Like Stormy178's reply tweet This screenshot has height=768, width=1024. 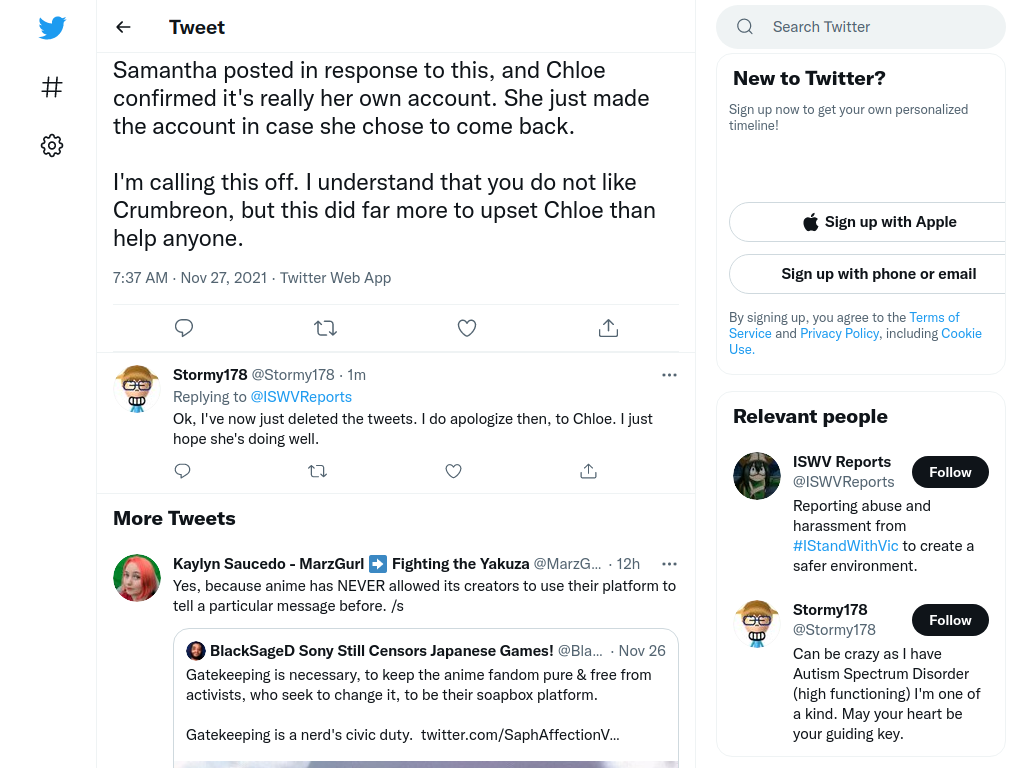pos(453,471)
